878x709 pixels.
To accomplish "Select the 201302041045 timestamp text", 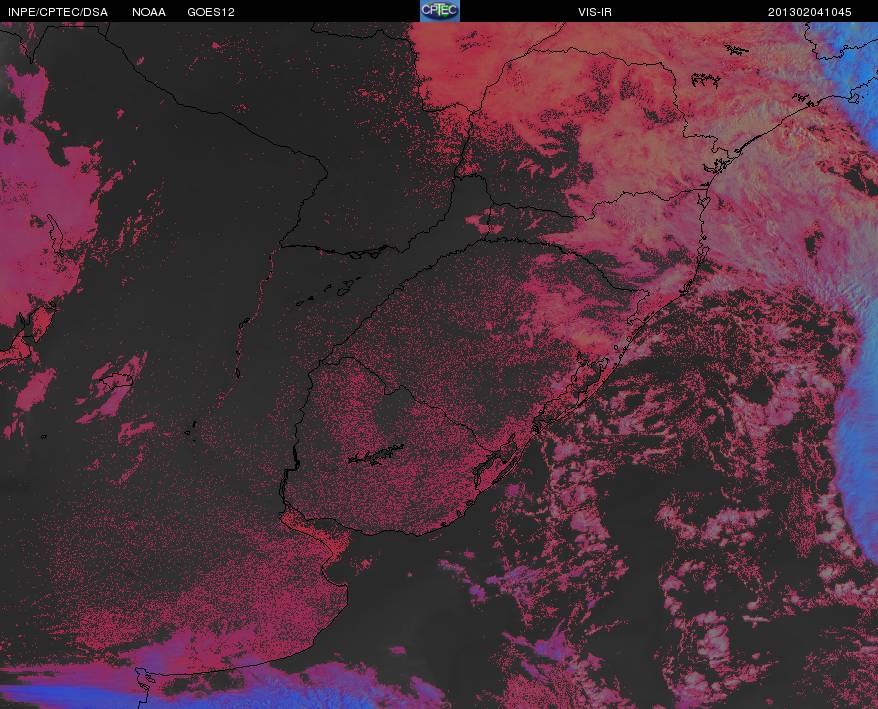I will (x=810, y=12).
